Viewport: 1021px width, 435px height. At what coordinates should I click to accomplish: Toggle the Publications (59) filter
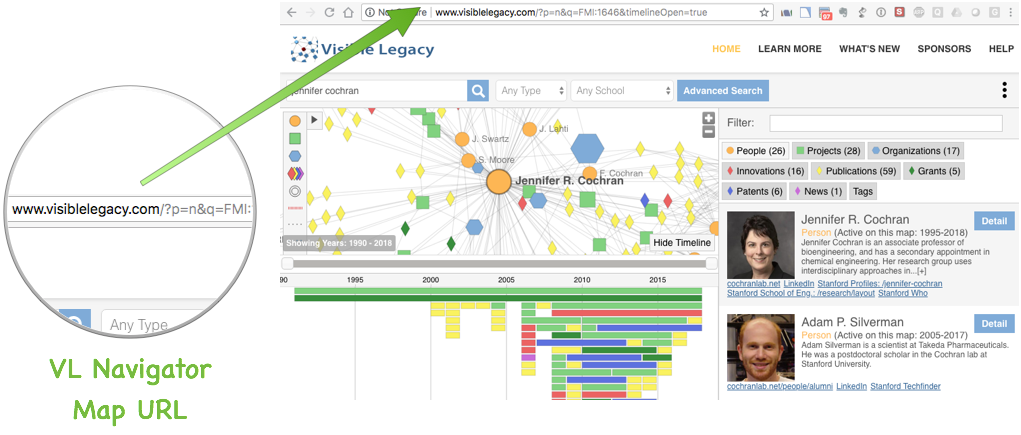pos(855,171)
